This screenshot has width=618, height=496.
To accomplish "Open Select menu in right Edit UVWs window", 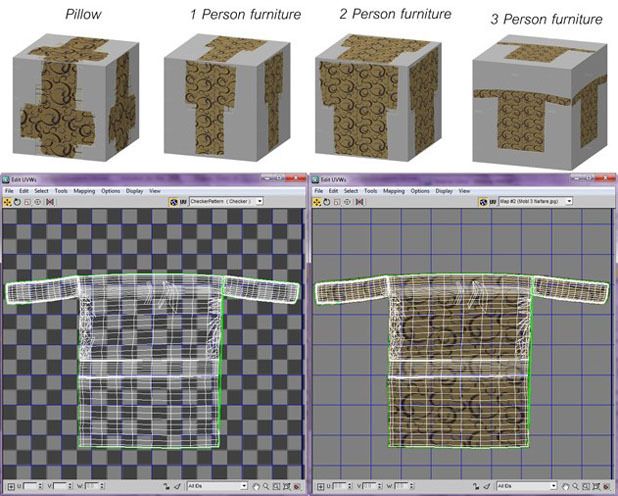I will click(351, 191).
